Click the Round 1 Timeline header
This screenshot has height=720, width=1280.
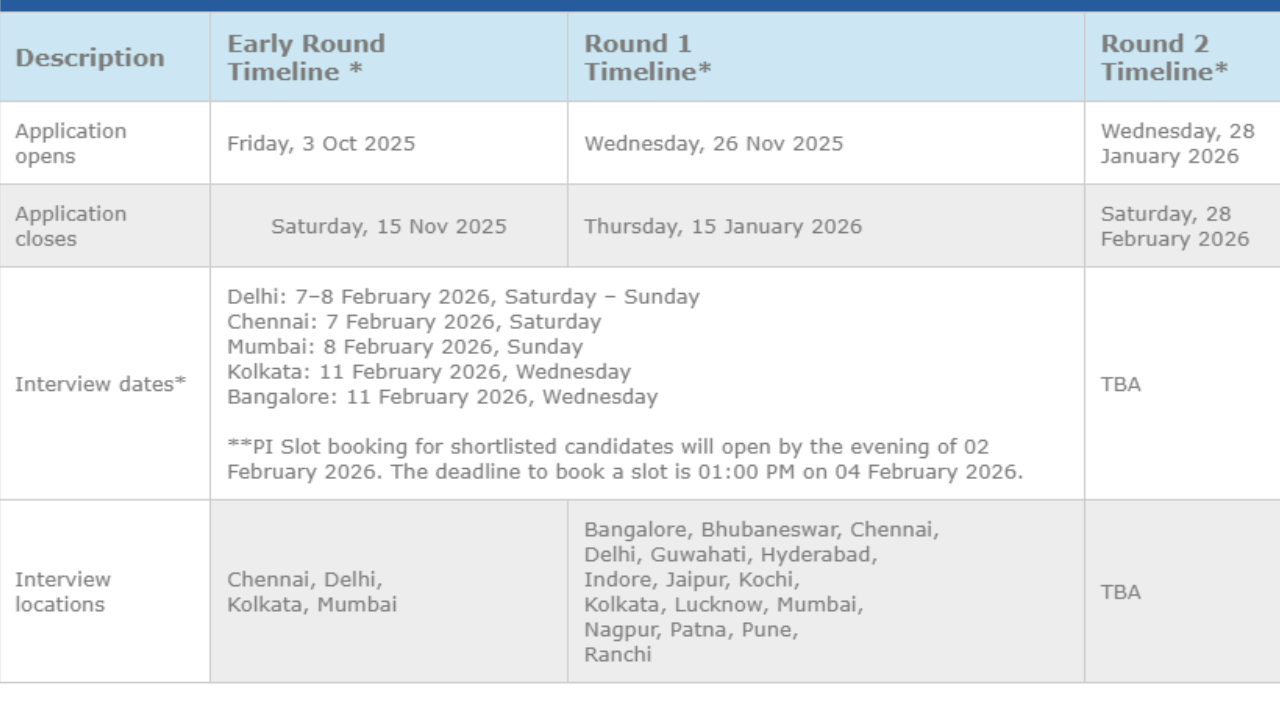point(648,58)
